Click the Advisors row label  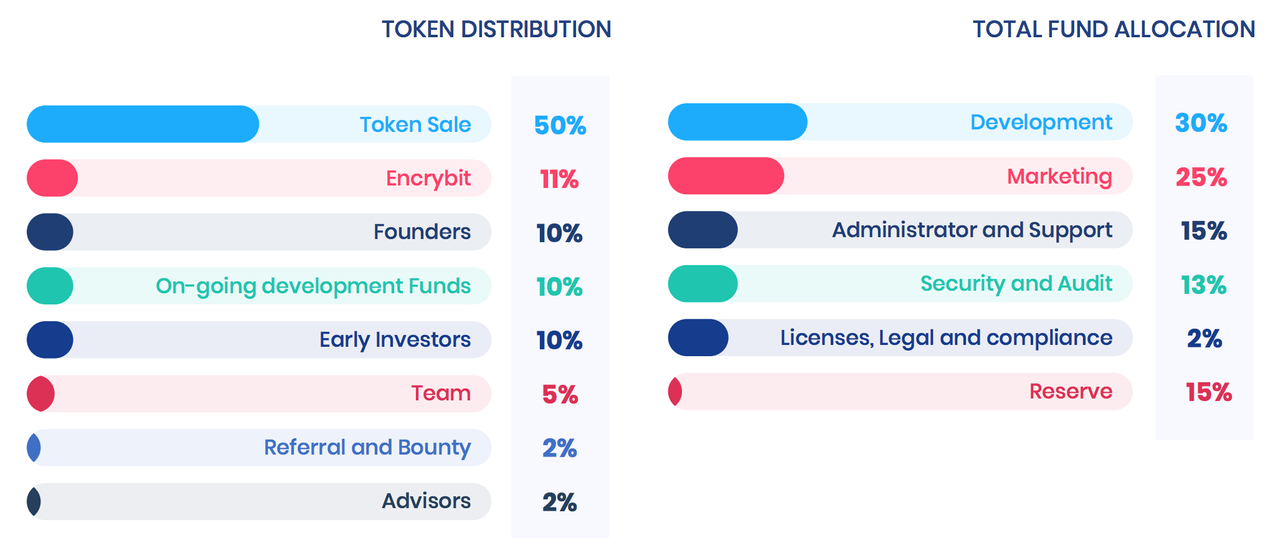coord(426,501)
